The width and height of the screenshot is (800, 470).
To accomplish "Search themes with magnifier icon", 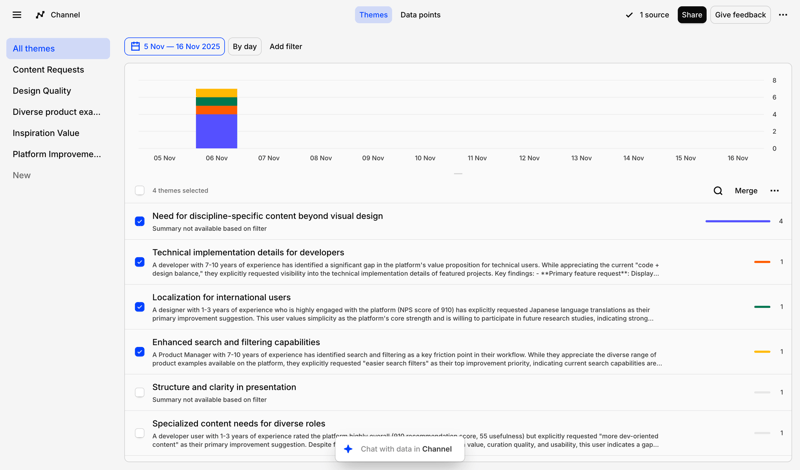I will pos(718,191).
